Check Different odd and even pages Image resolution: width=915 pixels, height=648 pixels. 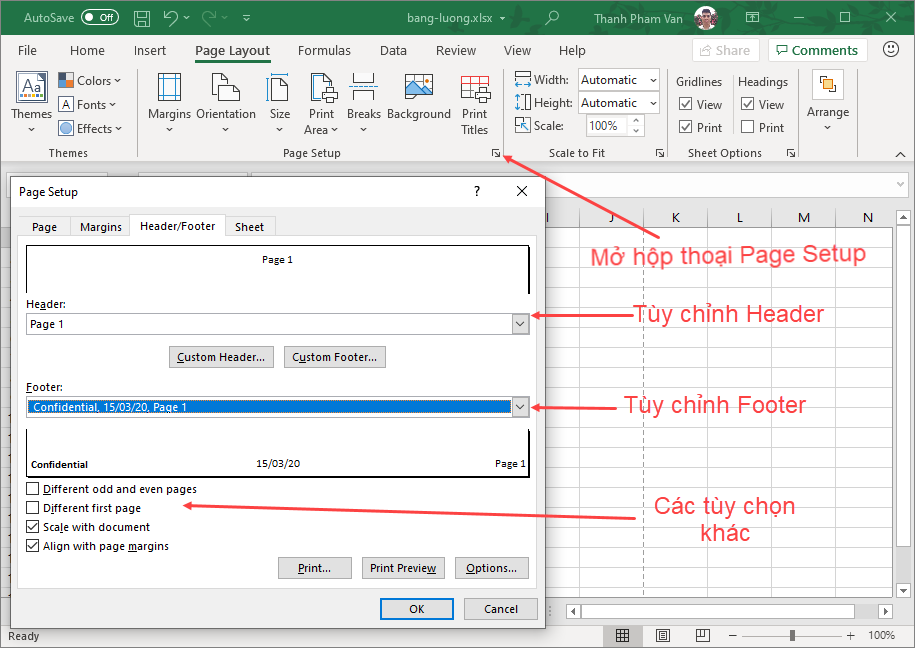[x=33, y=489]
